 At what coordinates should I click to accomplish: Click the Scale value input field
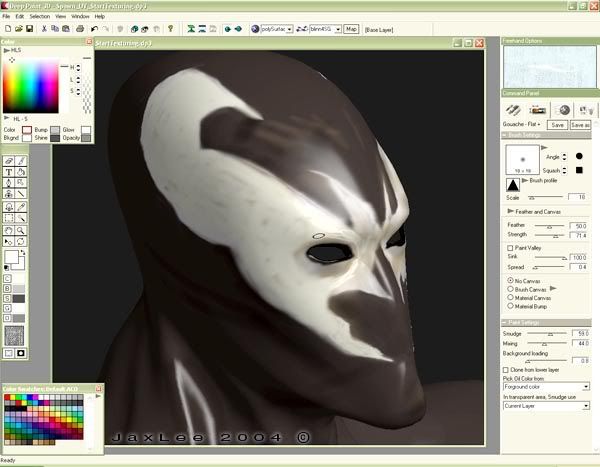click(577, 197)
